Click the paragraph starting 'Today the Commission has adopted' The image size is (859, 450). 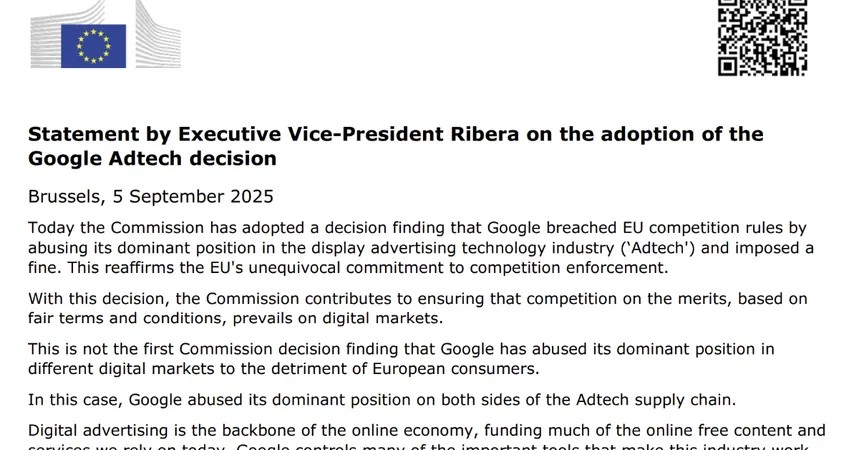(x=421, y=248)
